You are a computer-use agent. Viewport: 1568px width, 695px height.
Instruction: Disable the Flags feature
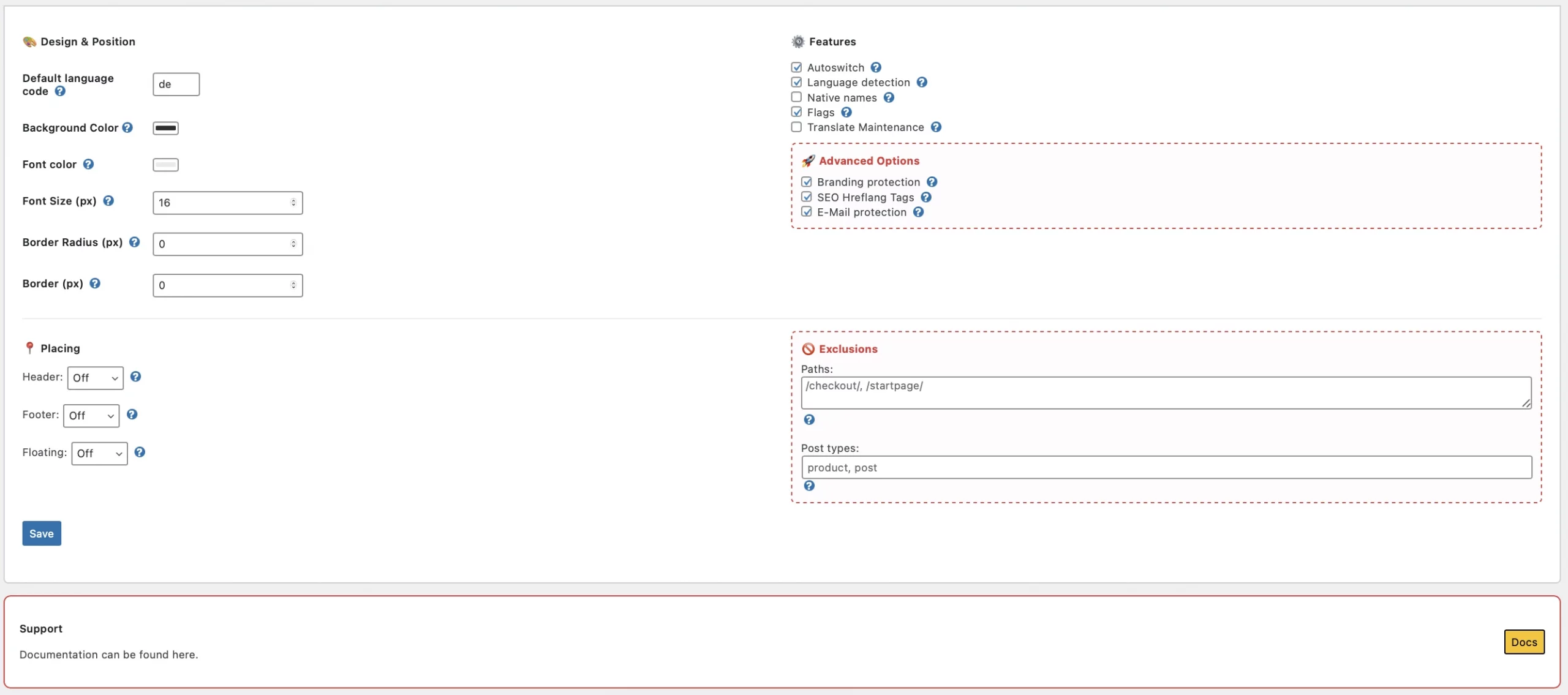pos(796,112)
